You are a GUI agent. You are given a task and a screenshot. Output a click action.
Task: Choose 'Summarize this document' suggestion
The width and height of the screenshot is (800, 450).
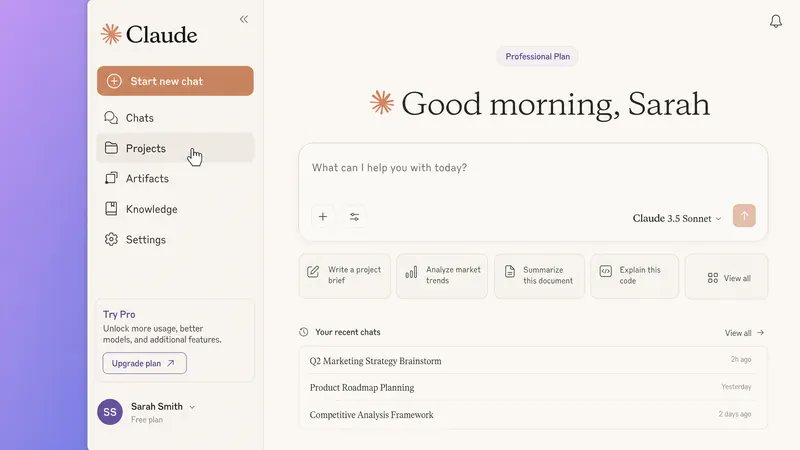click(x=539, y=276)
